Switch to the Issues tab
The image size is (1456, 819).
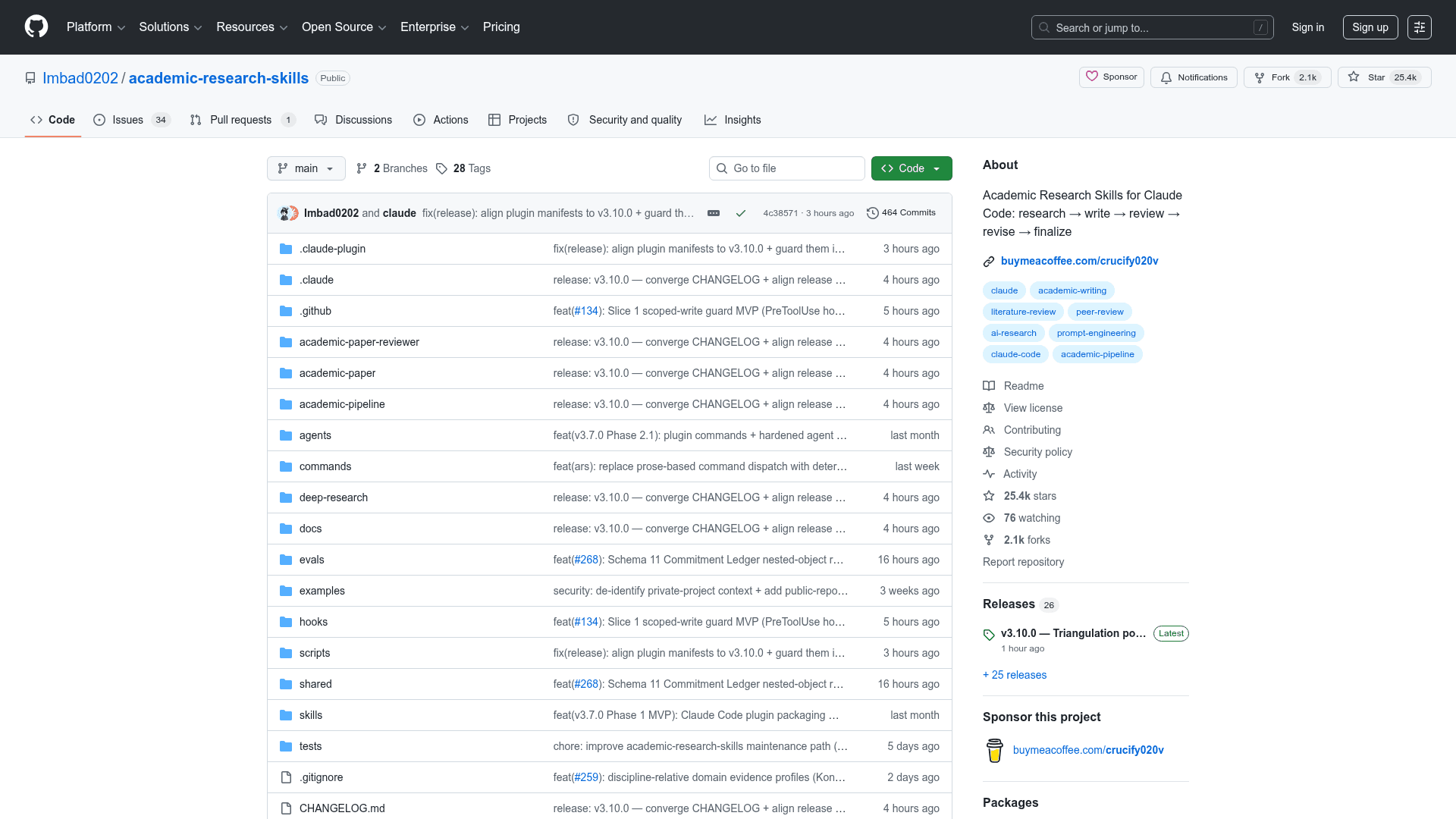point(132,120)
